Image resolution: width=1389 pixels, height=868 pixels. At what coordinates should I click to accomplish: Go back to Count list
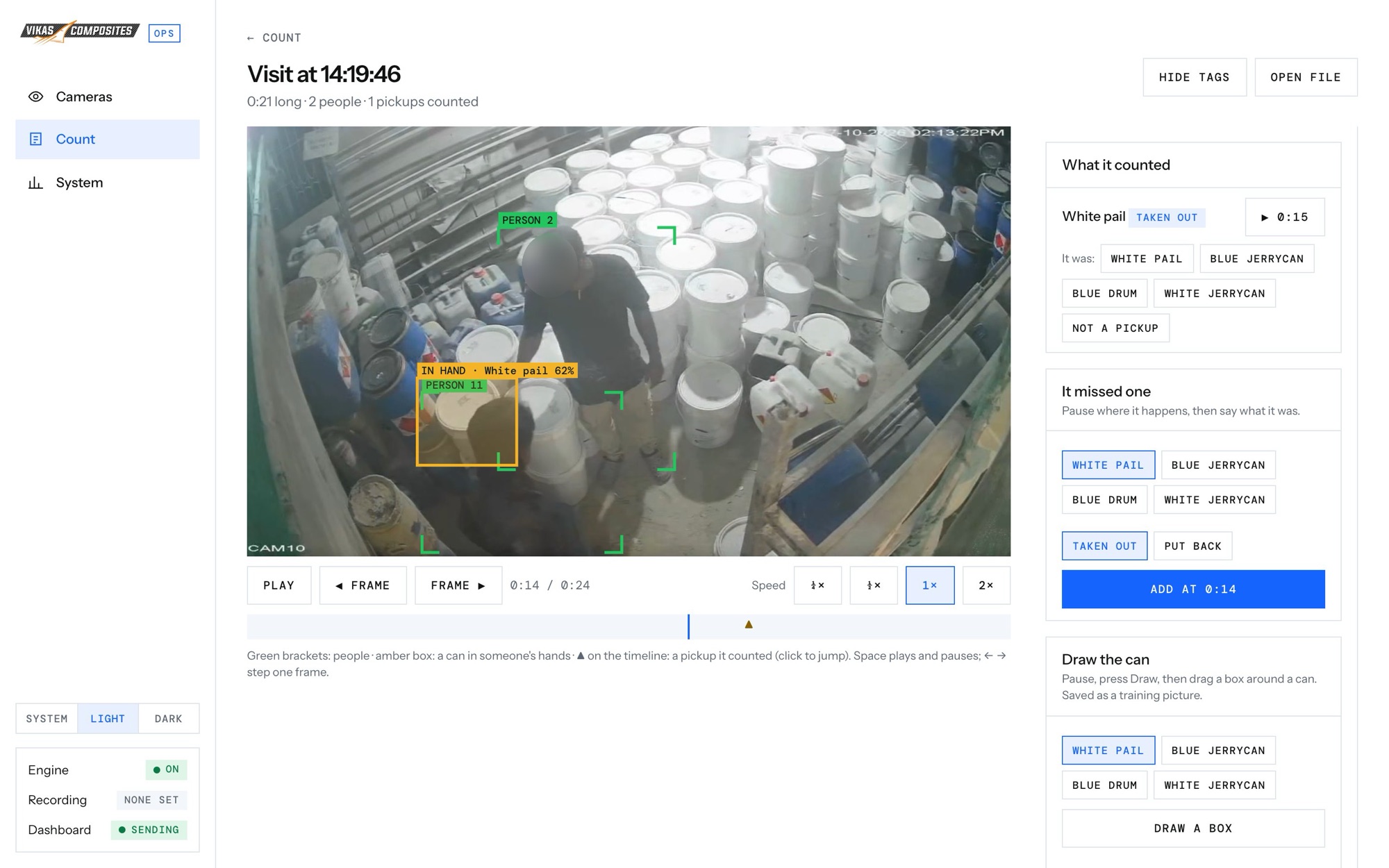(x=274, y=37)
